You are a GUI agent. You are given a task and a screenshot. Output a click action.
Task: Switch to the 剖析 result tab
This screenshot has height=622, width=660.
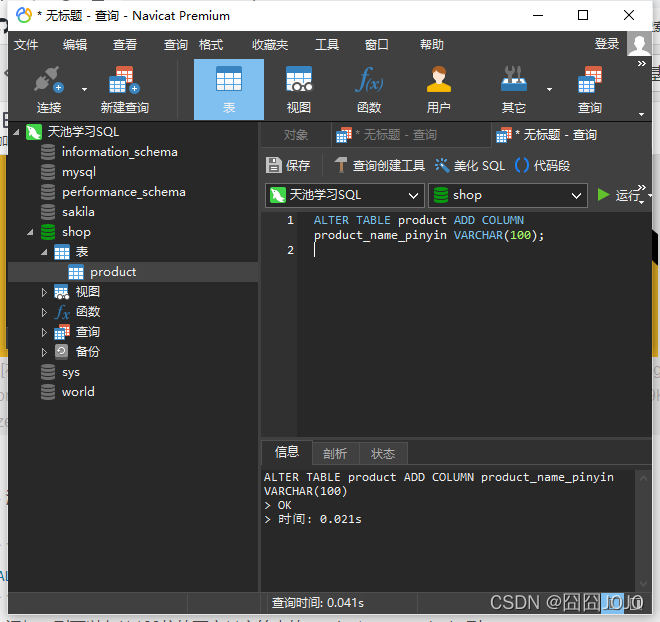tap(335, 454)
